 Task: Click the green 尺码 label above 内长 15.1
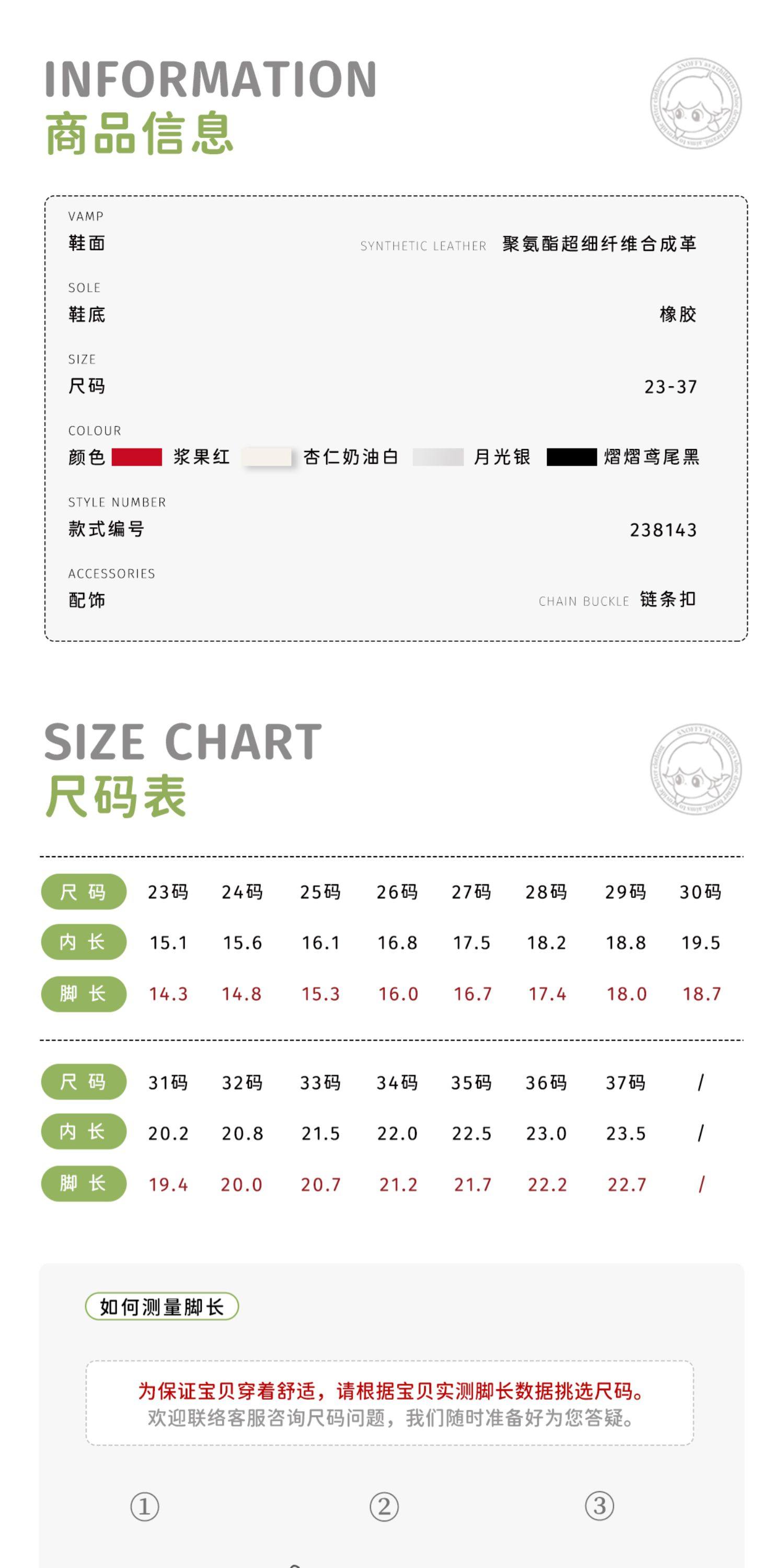(84, 892)
